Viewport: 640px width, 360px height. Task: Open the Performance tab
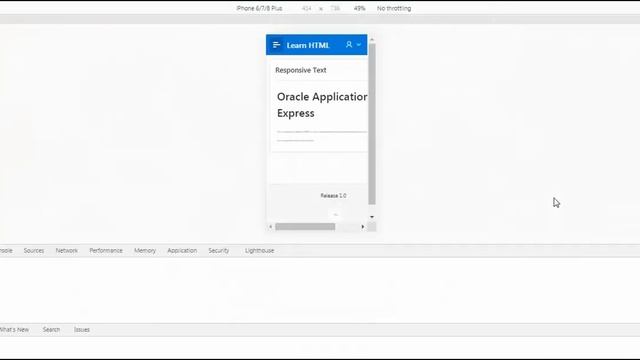tap(106, 251)
